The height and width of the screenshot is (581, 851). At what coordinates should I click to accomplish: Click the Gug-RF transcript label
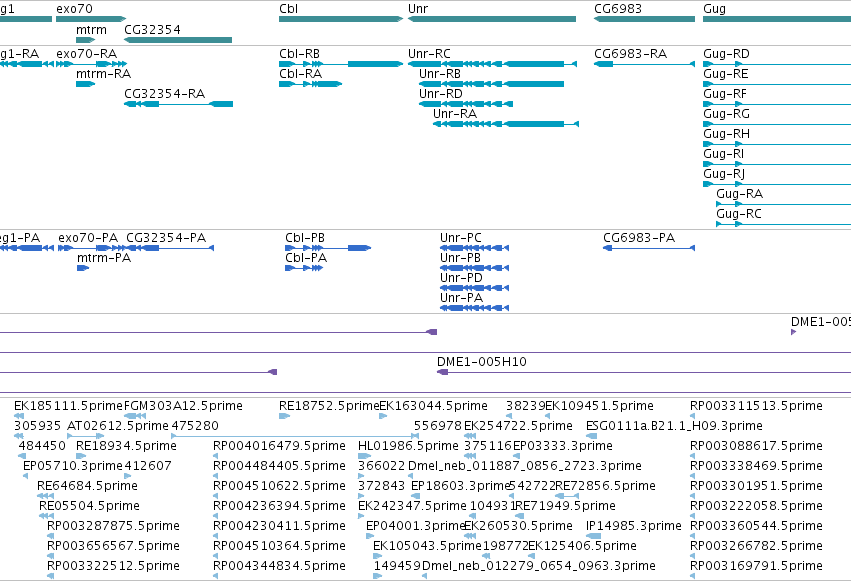tap(725, 94)
